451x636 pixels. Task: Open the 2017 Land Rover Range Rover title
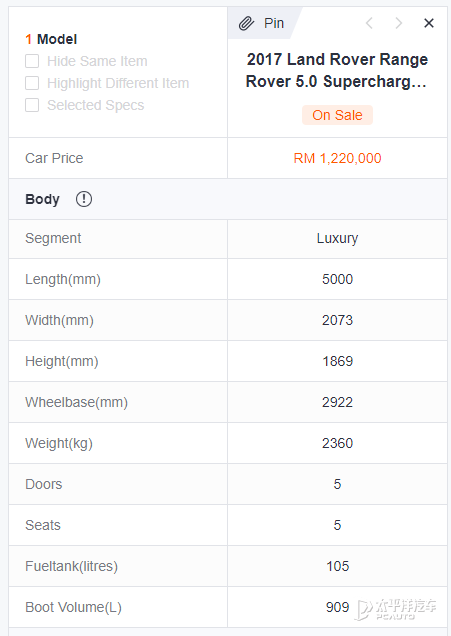pyautogui.click(x=337, y=71)
